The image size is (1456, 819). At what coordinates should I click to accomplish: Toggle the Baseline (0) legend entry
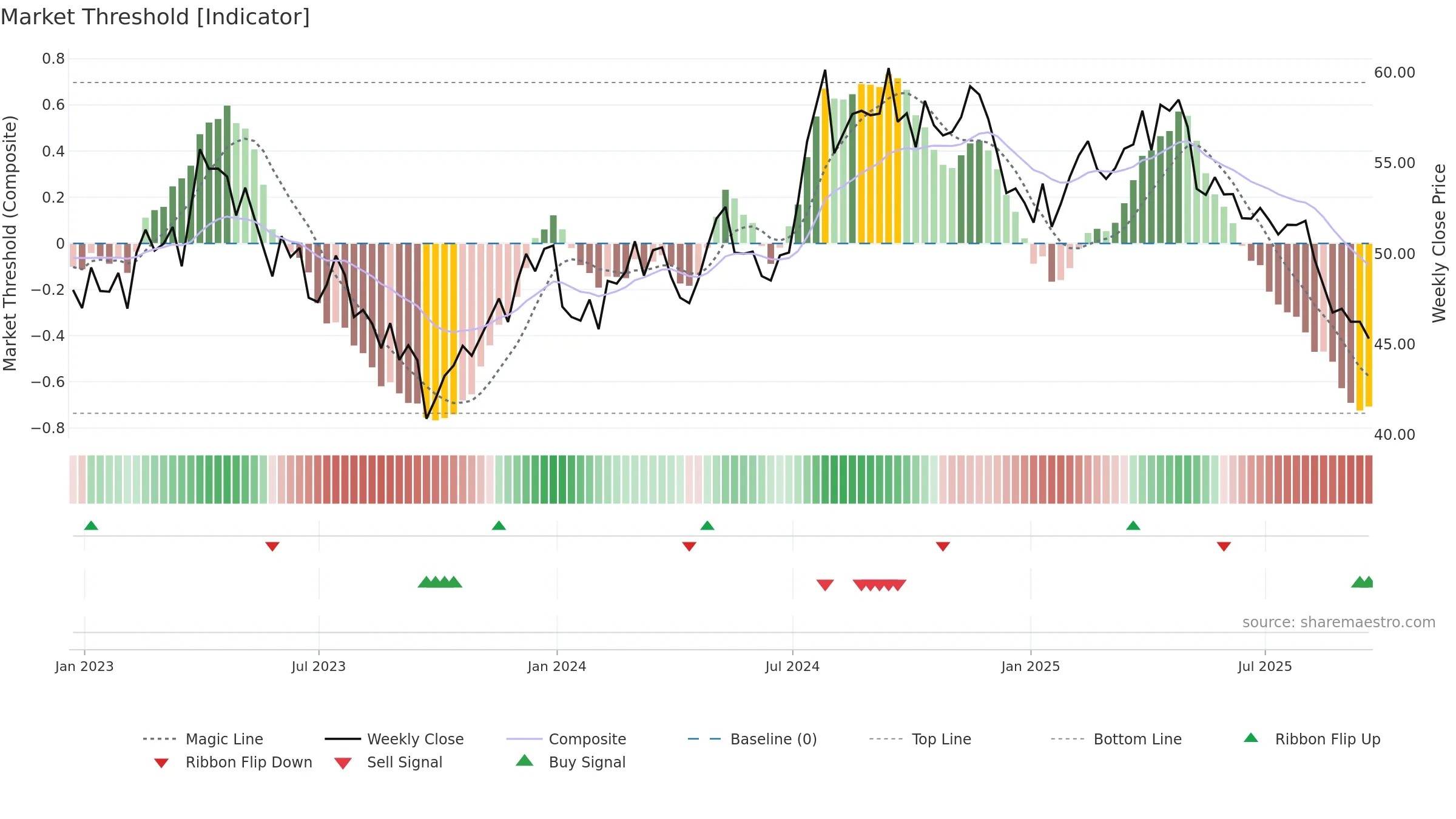click(x=752, y=739)
